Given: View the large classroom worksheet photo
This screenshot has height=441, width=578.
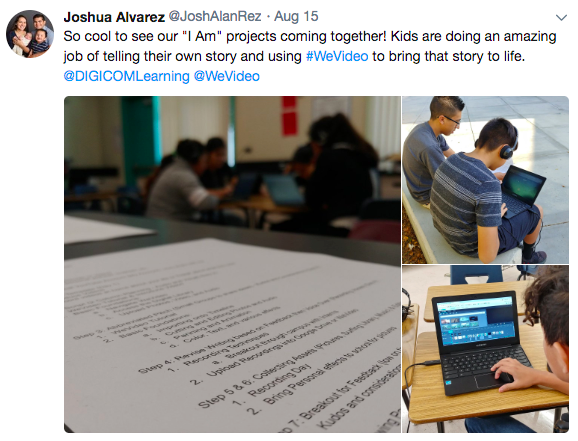Looking at the screenshot, I should (232, 264).
